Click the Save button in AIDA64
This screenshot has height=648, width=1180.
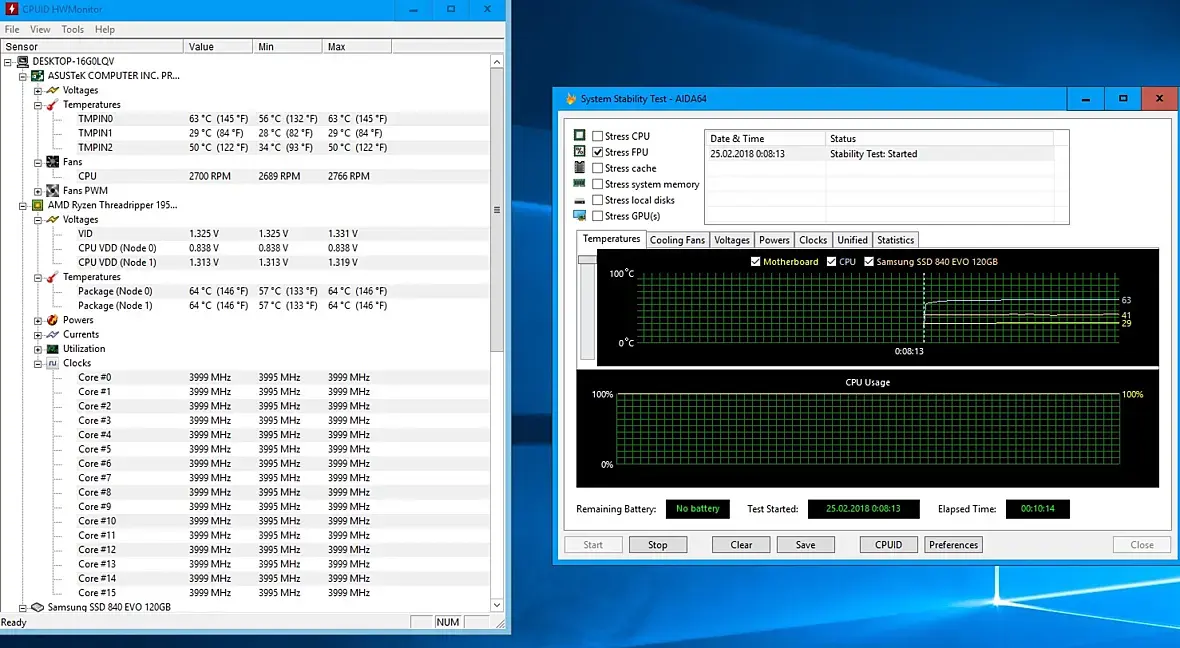coord(805,545)
